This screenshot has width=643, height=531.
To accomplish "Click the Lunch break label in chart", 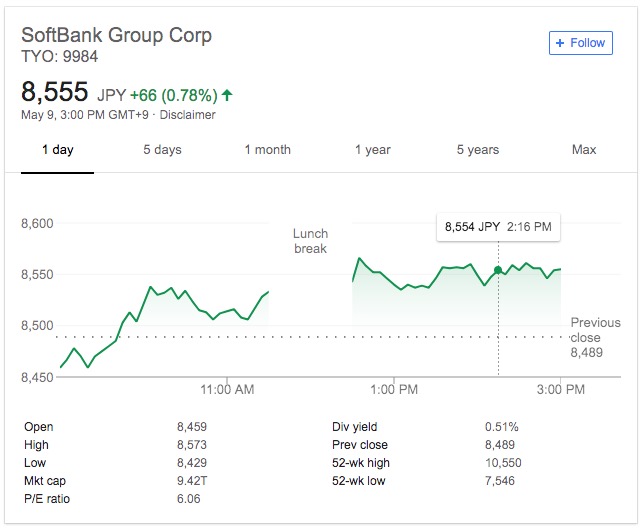I will tap(310, 241).
